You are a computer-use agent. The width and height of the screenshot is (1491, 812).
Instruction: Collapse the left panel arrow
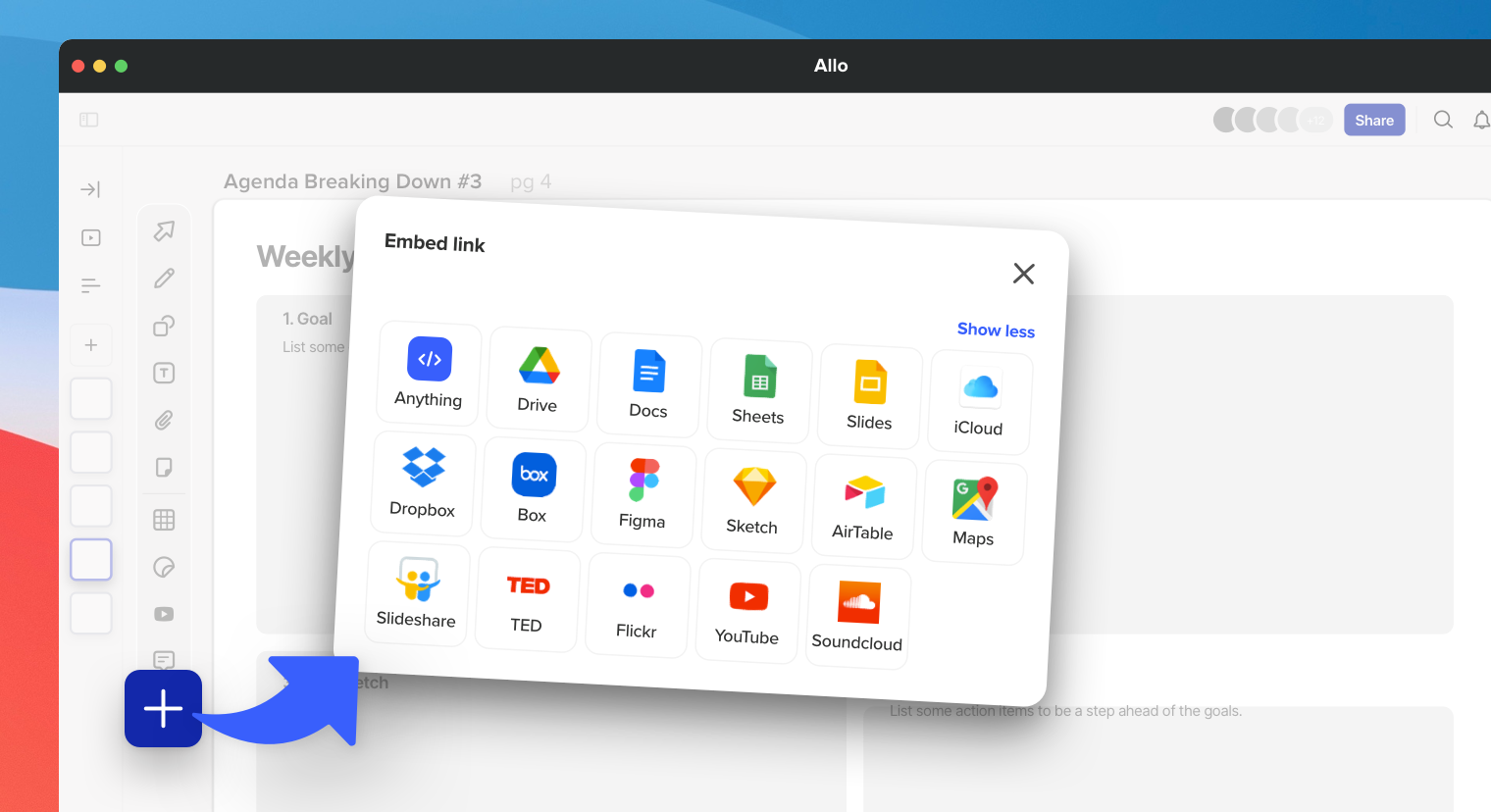(x=90, y=189)
